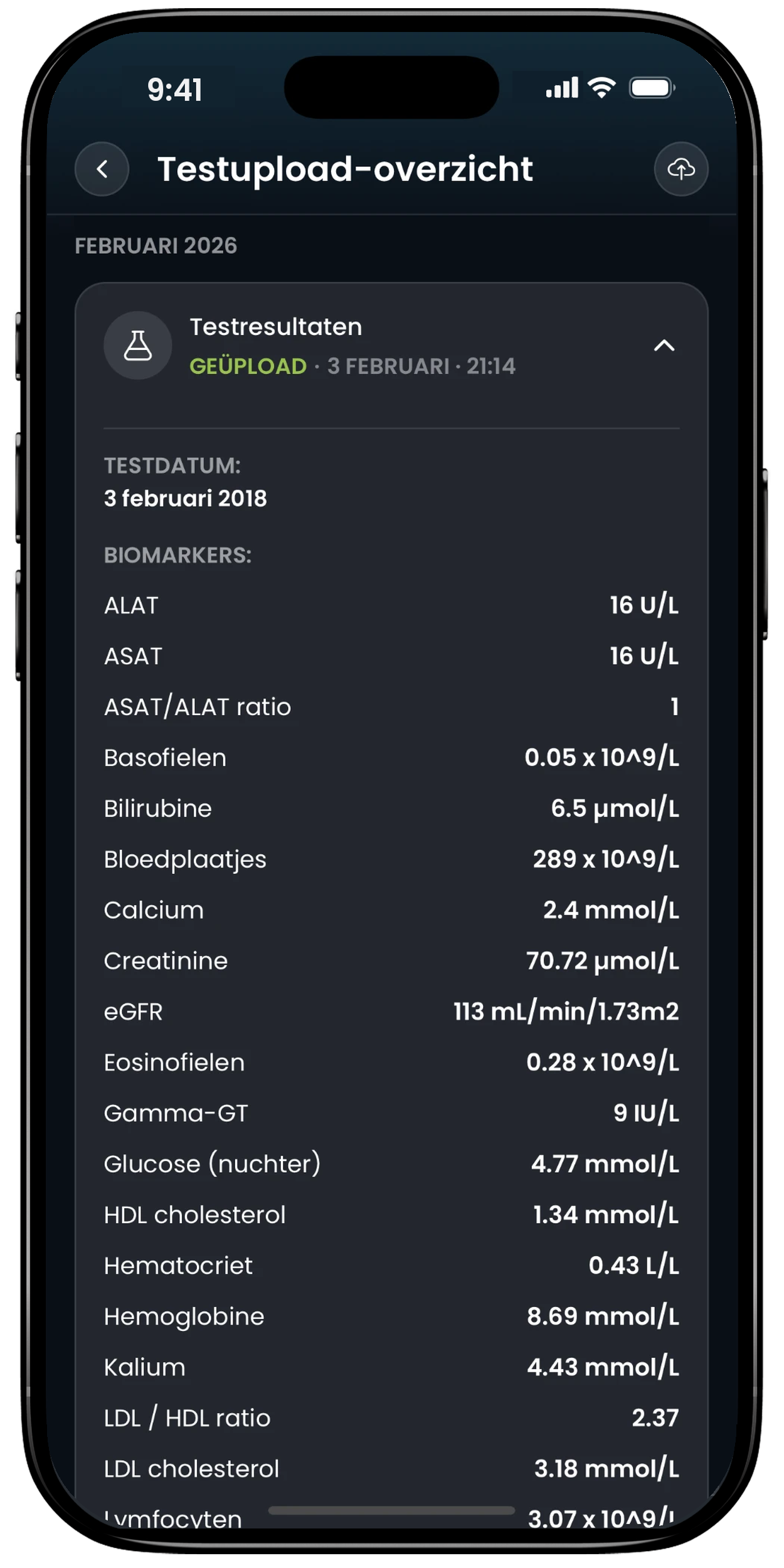Select the Bilirubine biomarker row
Viewport: 784px width, 1568px height.
pos(391,808)
